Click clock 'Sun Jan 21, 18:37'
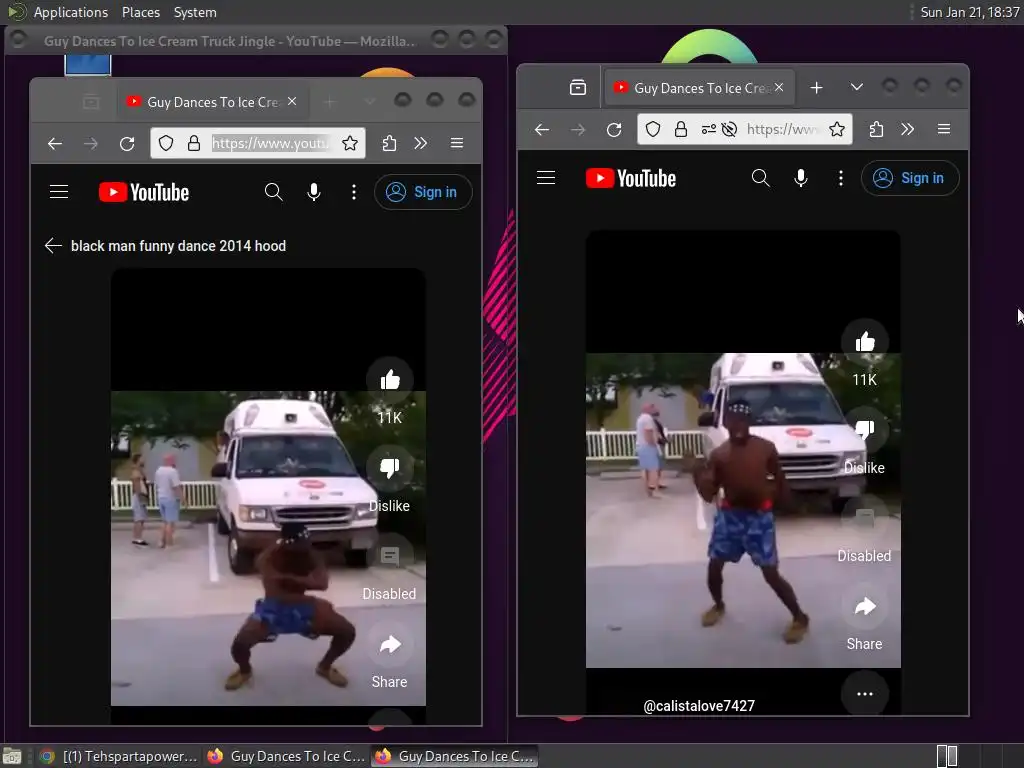1024x768 pixels. coord(969,12)
